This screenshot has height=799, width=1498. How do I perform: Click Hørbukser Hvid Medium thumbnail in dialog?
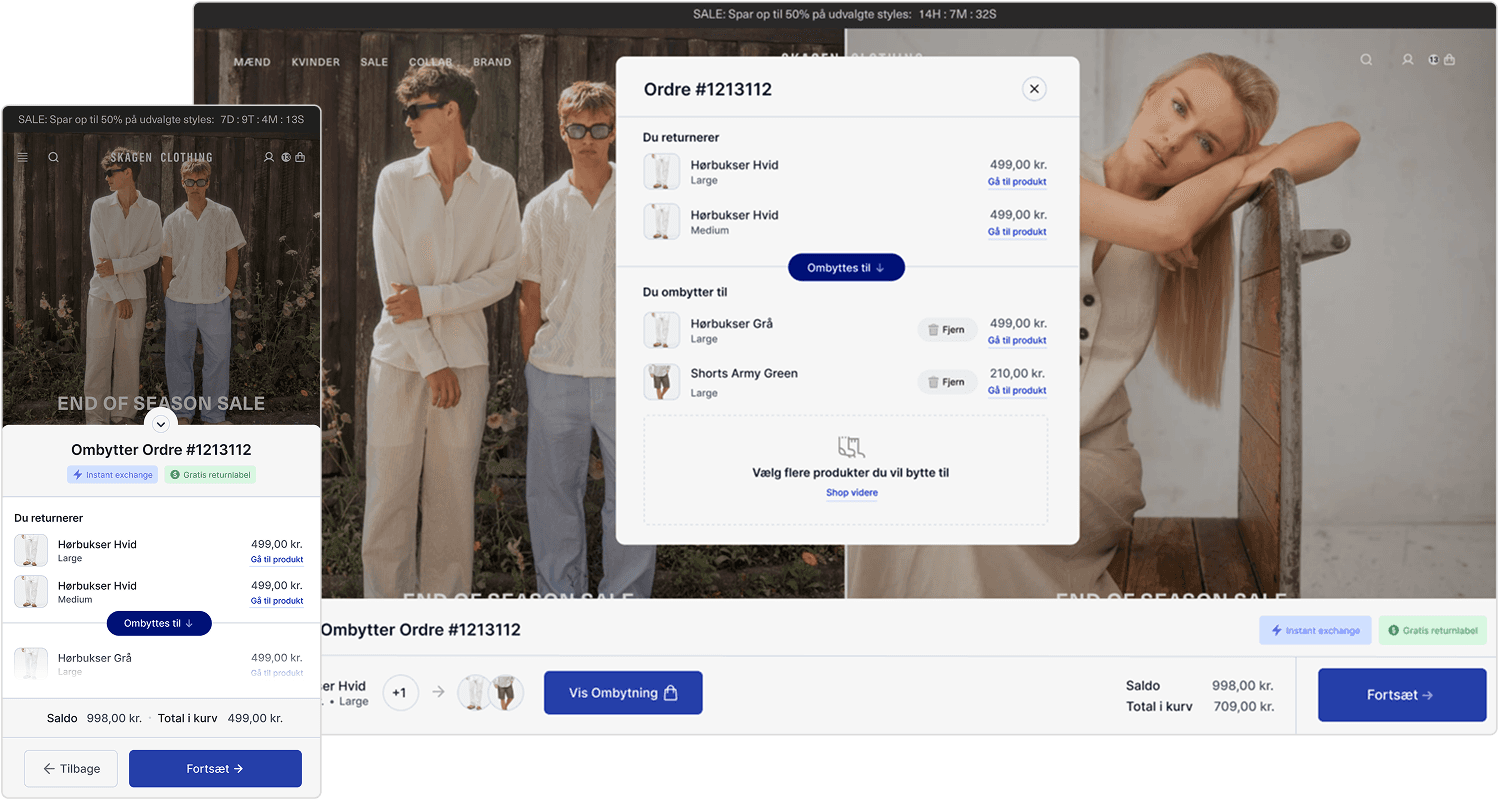[x=661, y=222]
